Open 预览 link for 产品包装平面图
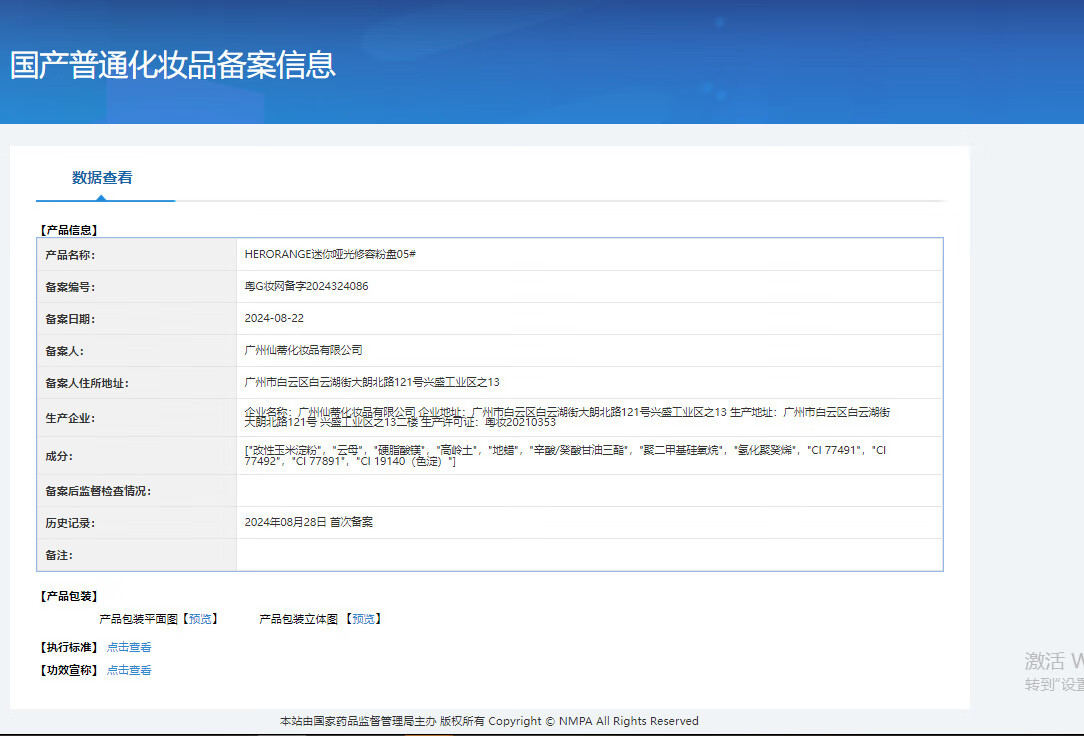This screenshot has width=1084, height=736. coord(200,619)
